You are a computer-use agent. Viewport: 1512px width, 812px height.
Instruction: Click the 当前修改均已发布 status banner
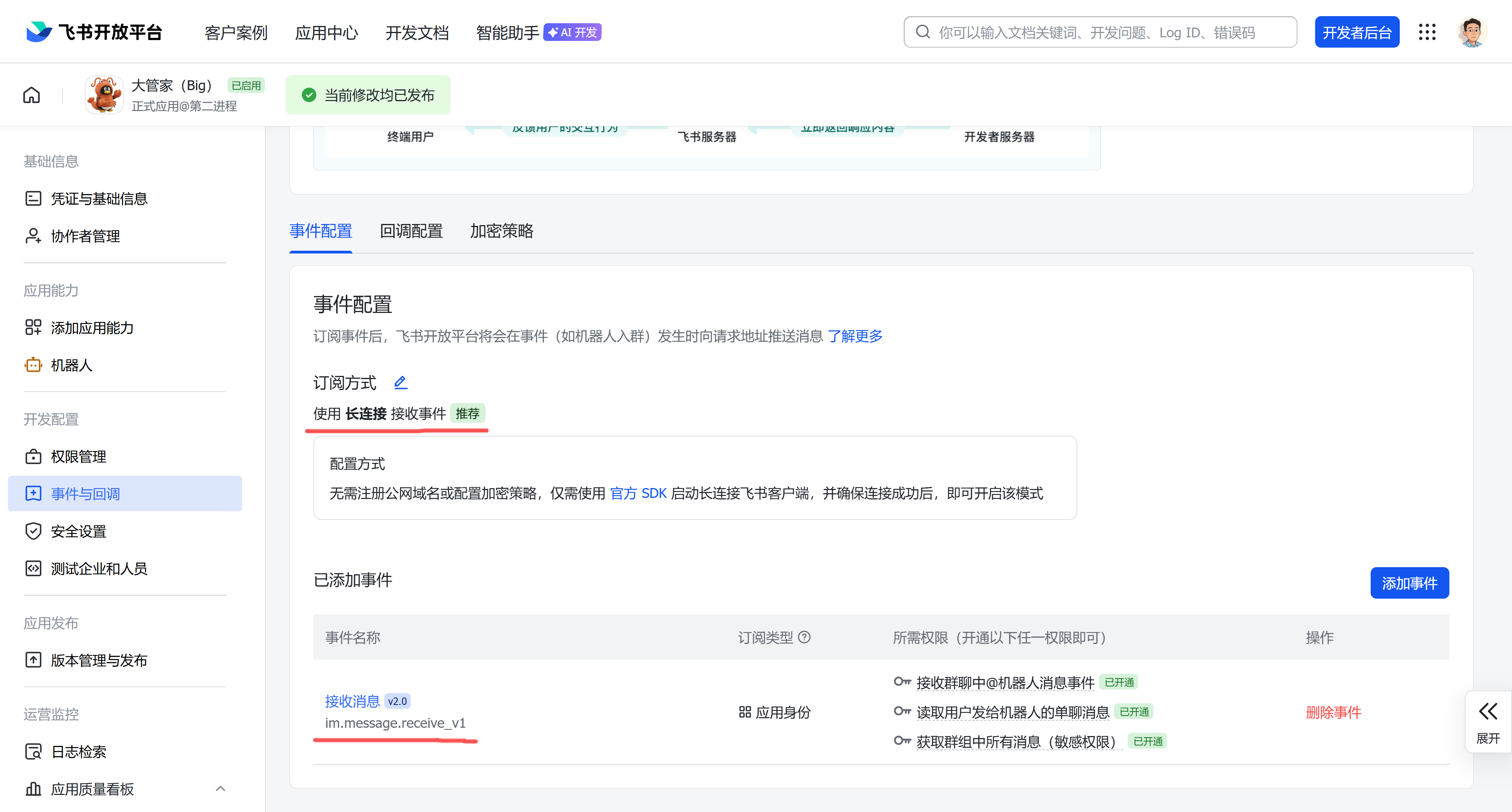coord(368,95)
